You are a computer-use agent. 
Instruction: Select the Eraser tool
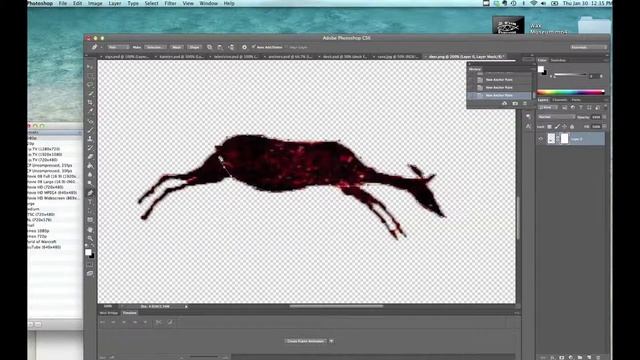point(90,157)
